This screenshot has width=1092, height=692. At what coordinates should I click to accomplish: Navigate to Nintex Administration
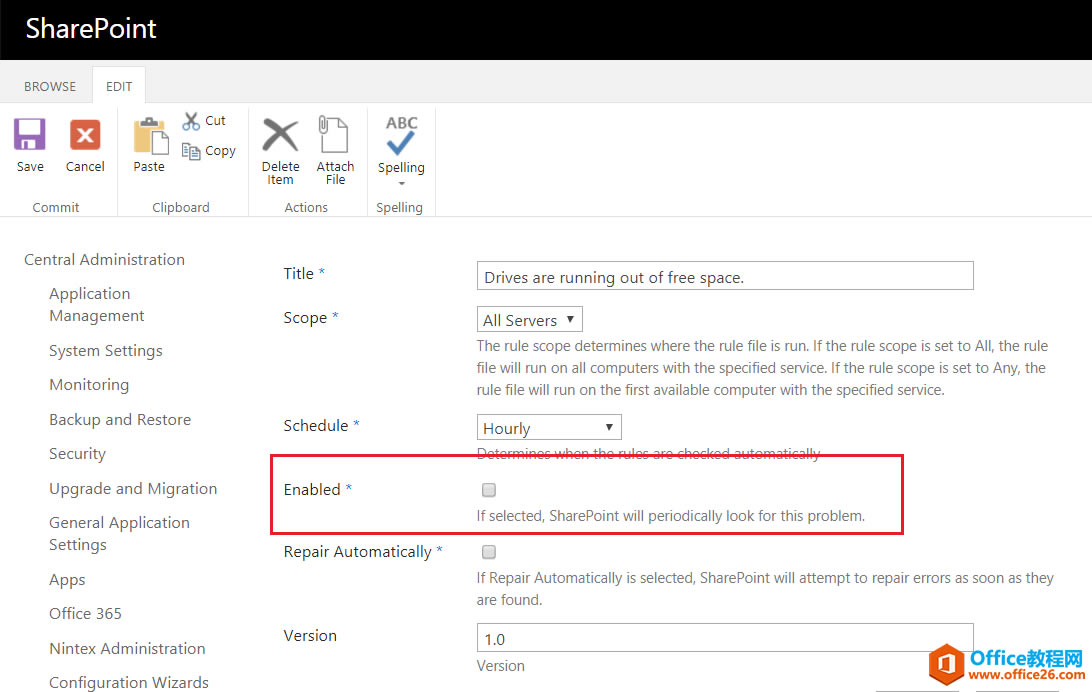[x=127, y=648]
